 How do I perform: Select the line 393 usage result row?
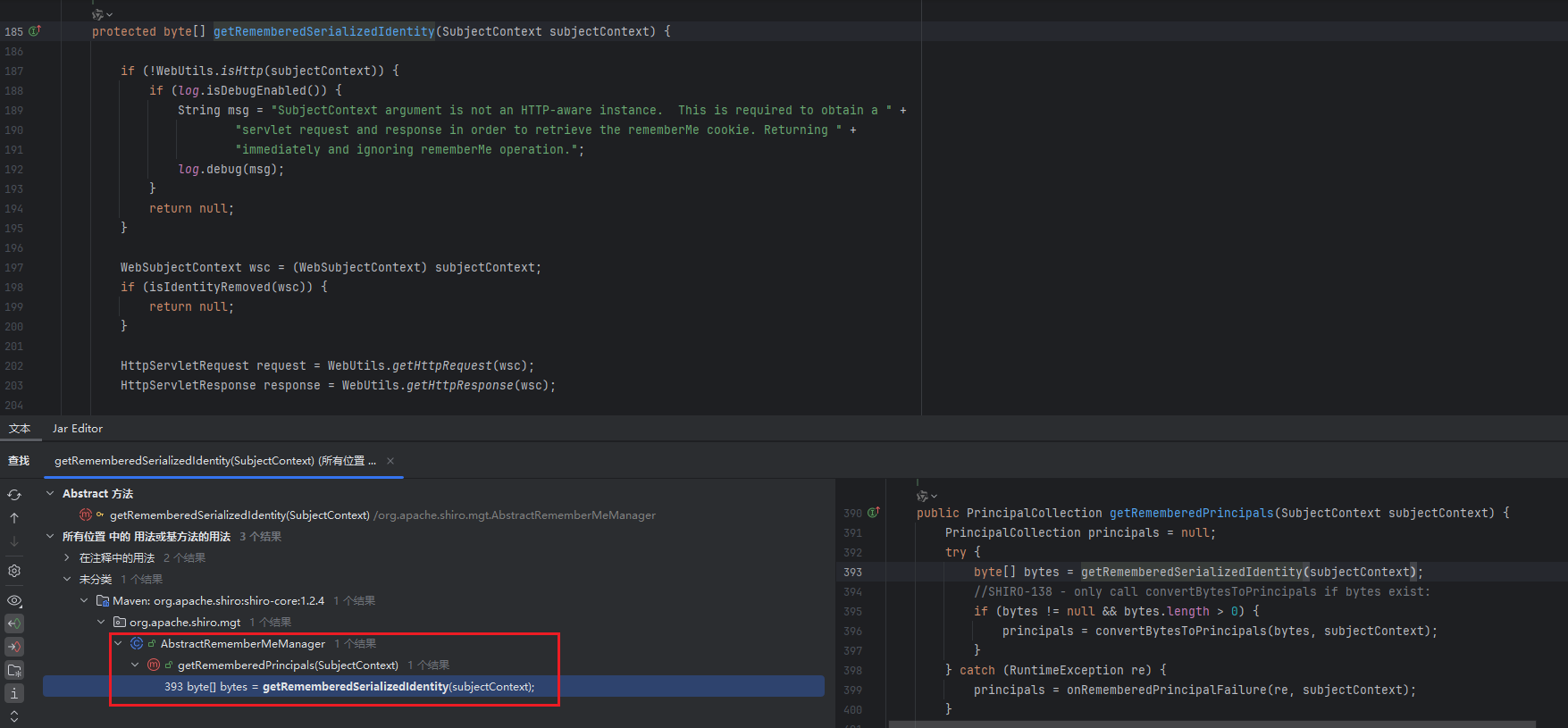point(348,687)
